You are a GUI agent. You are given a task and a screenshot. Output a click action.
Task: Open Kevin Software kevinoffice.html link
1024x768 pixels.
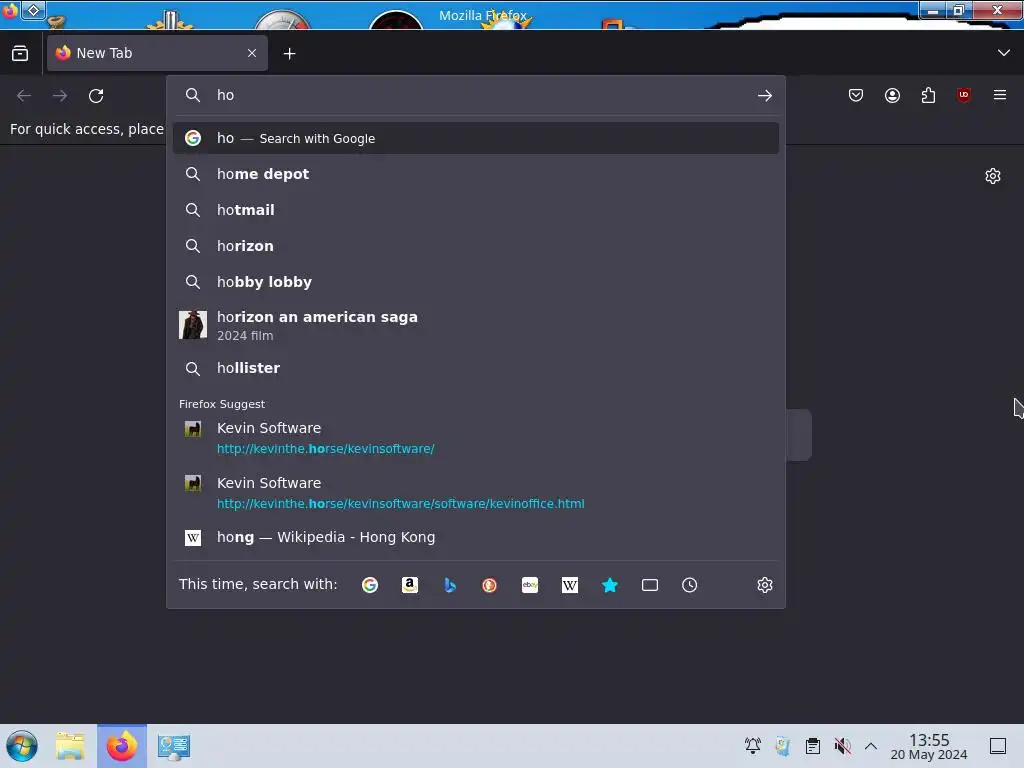tap(475, 493)
